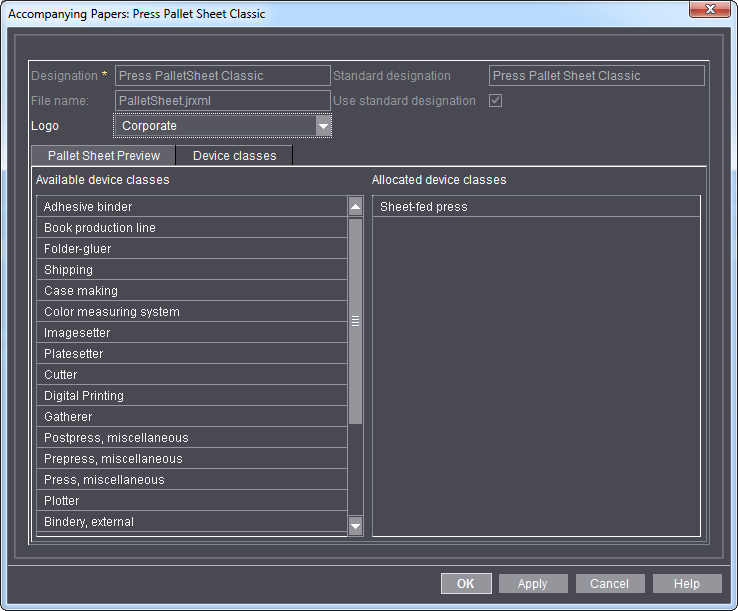Open Help for this dialog
This screenshot has width=738, height=611.
click(x=687, y=584)
